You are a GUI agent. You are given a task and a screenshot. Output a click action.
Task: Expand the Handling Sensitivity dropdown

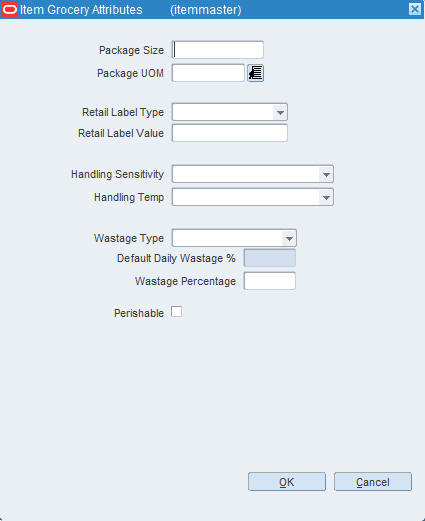pyautogui.click(x=326, y=174)
